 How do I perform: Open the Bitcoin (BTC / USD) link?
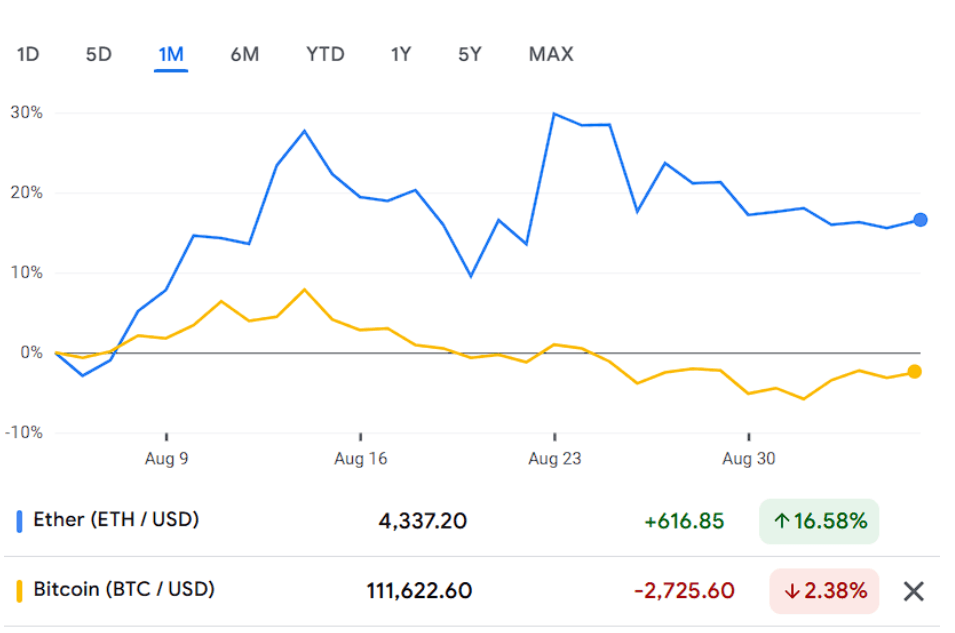click(124, 589)
